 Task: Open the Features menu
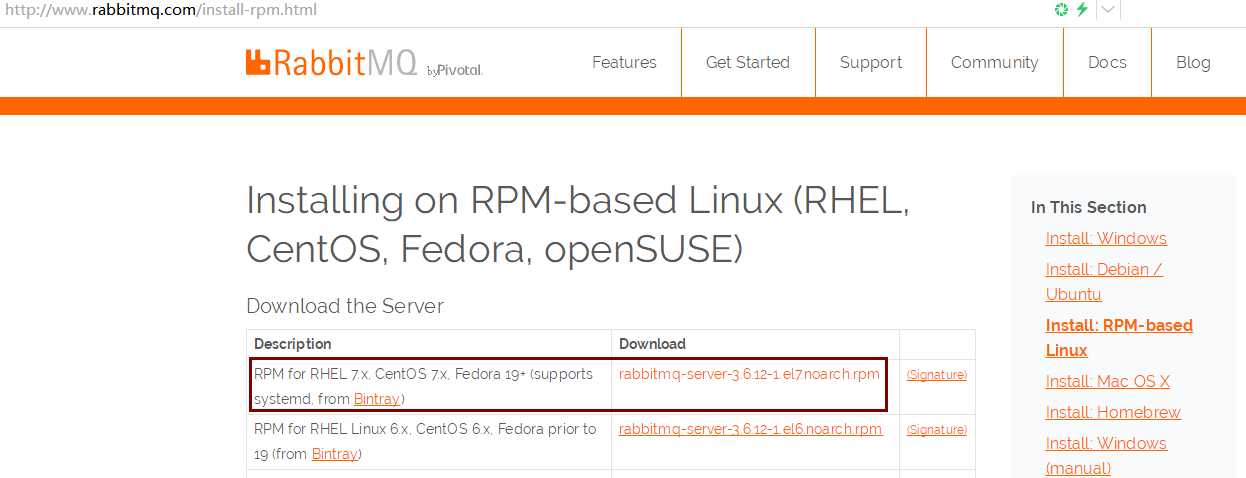pyautogui.click(x=624, y=62)
